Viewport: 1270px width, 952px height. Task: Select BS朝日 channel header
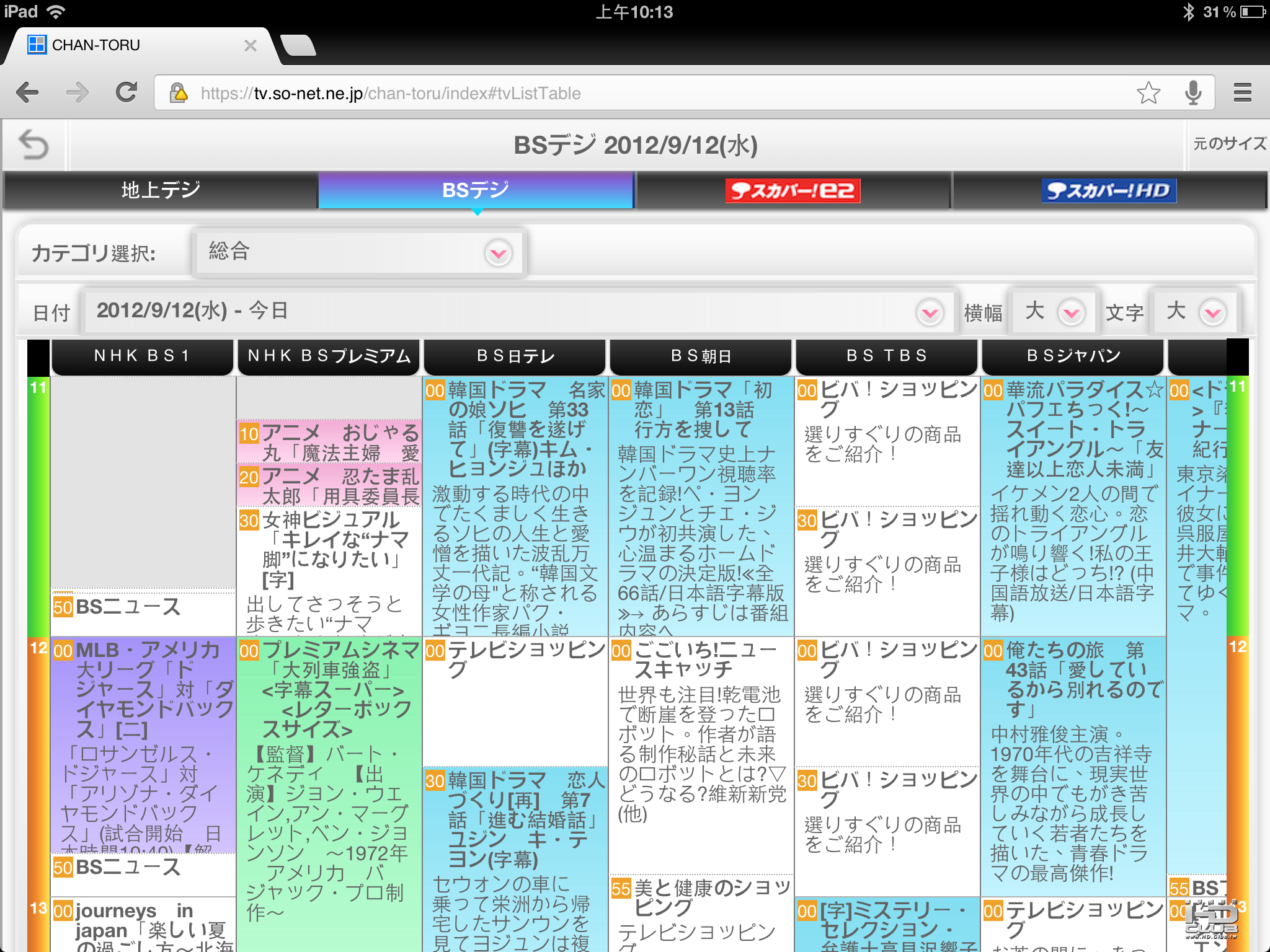(701, 356)
